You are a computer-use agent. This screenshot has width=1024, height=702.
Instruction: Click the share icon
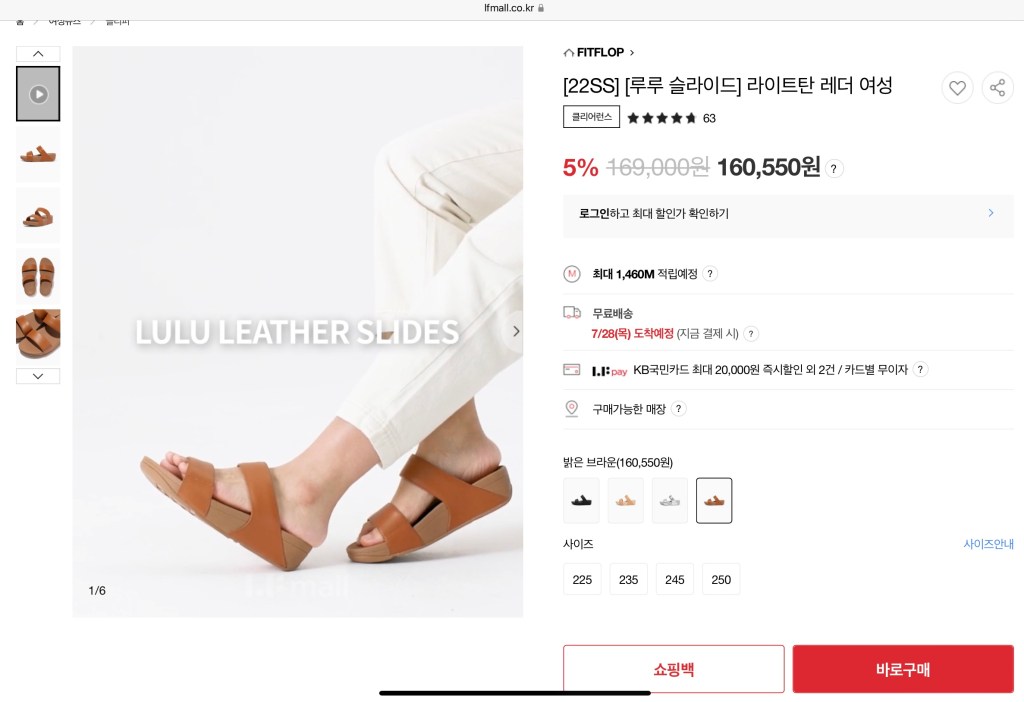pyautogui.click(x=997, y=88)
